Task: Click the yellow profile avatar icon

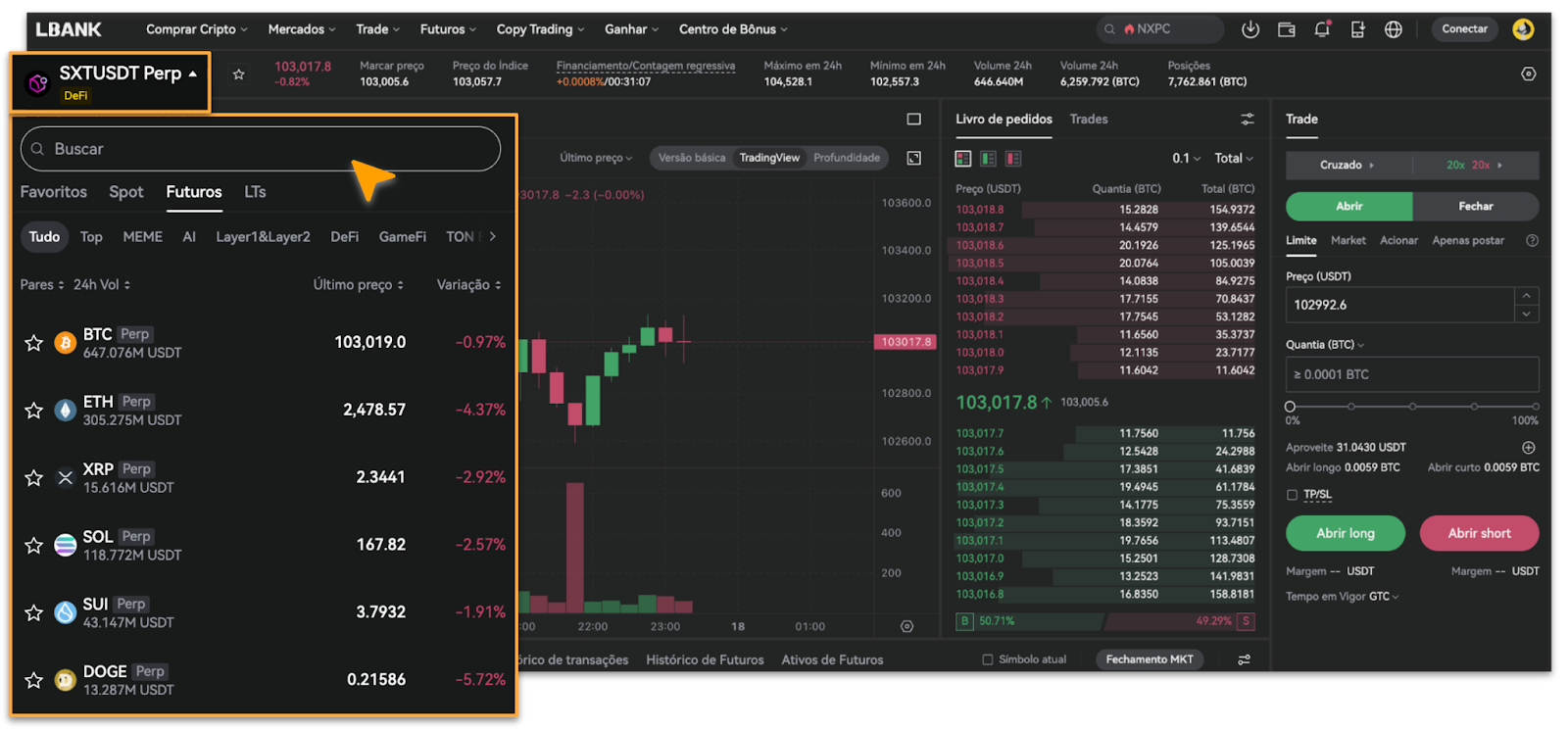Action: pyautogui.click(x=1522, y=29)
